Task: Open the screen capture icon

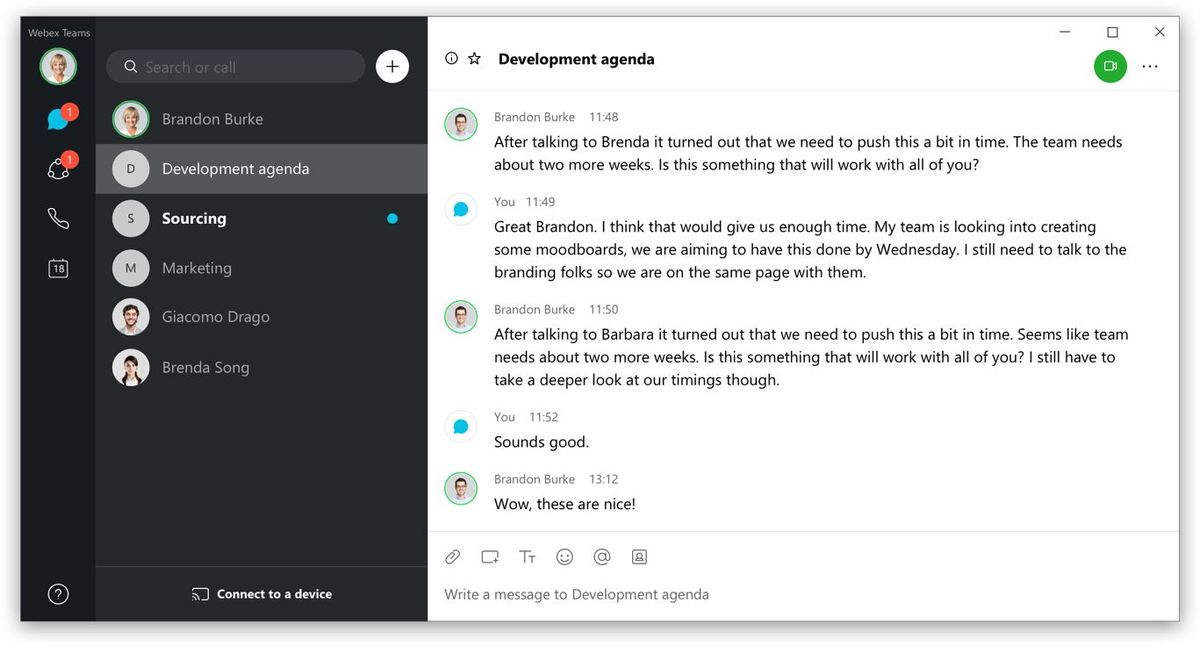Action: [490, 557]
